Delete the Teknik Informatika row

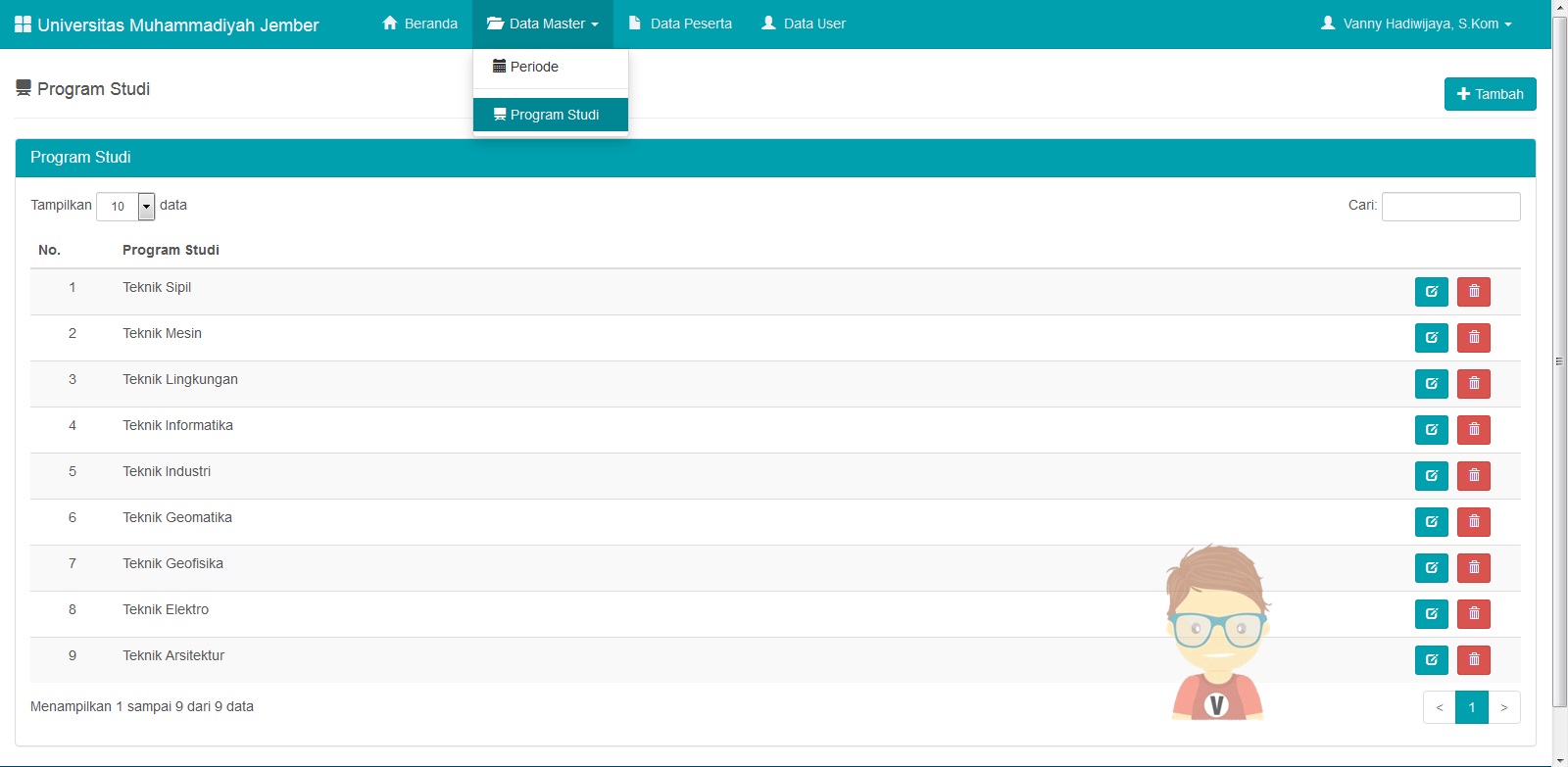coord(1474,430)
